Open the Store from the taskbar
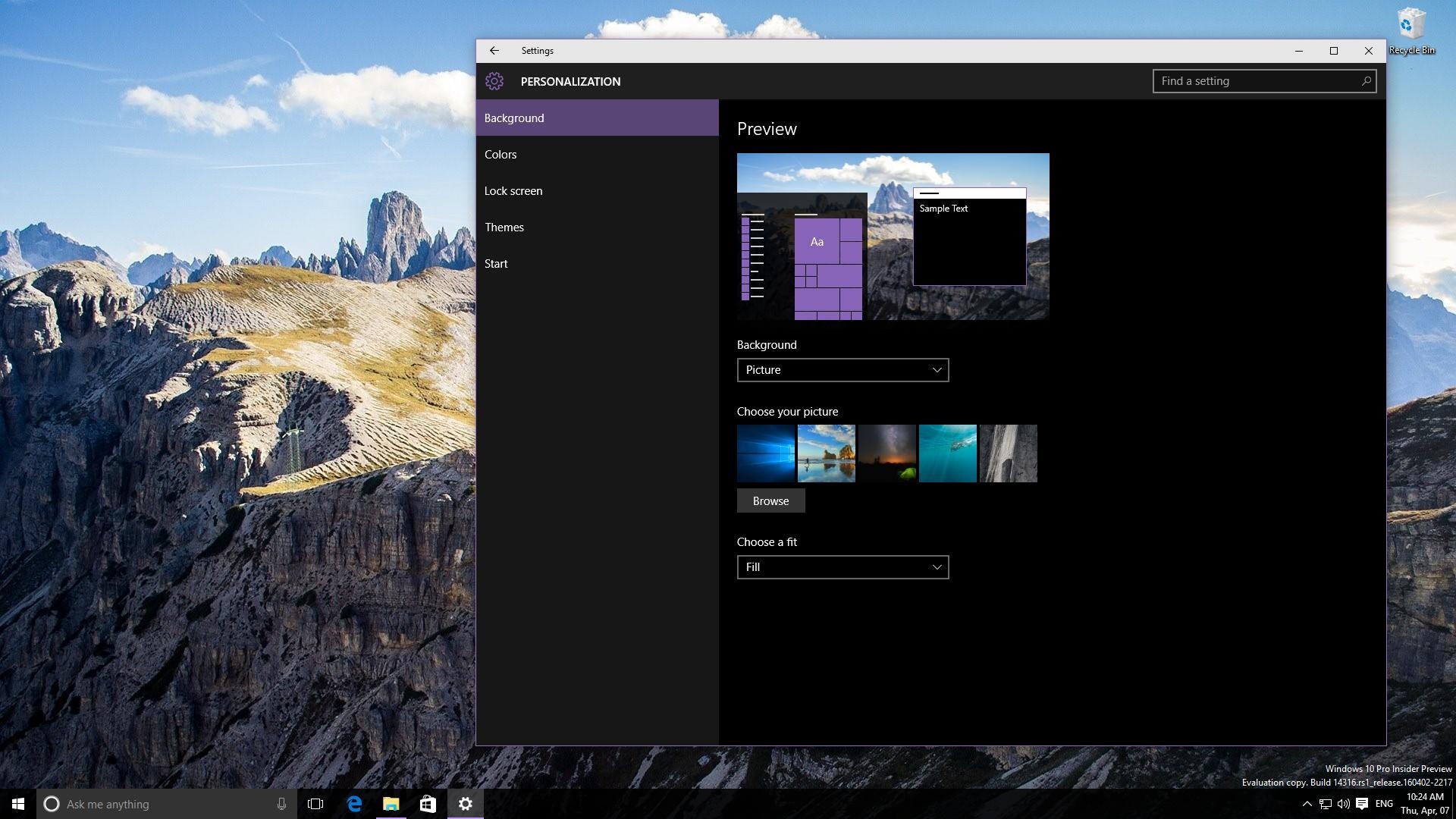The height and width of the screenshot is (819, 1456). coord(428,804)
